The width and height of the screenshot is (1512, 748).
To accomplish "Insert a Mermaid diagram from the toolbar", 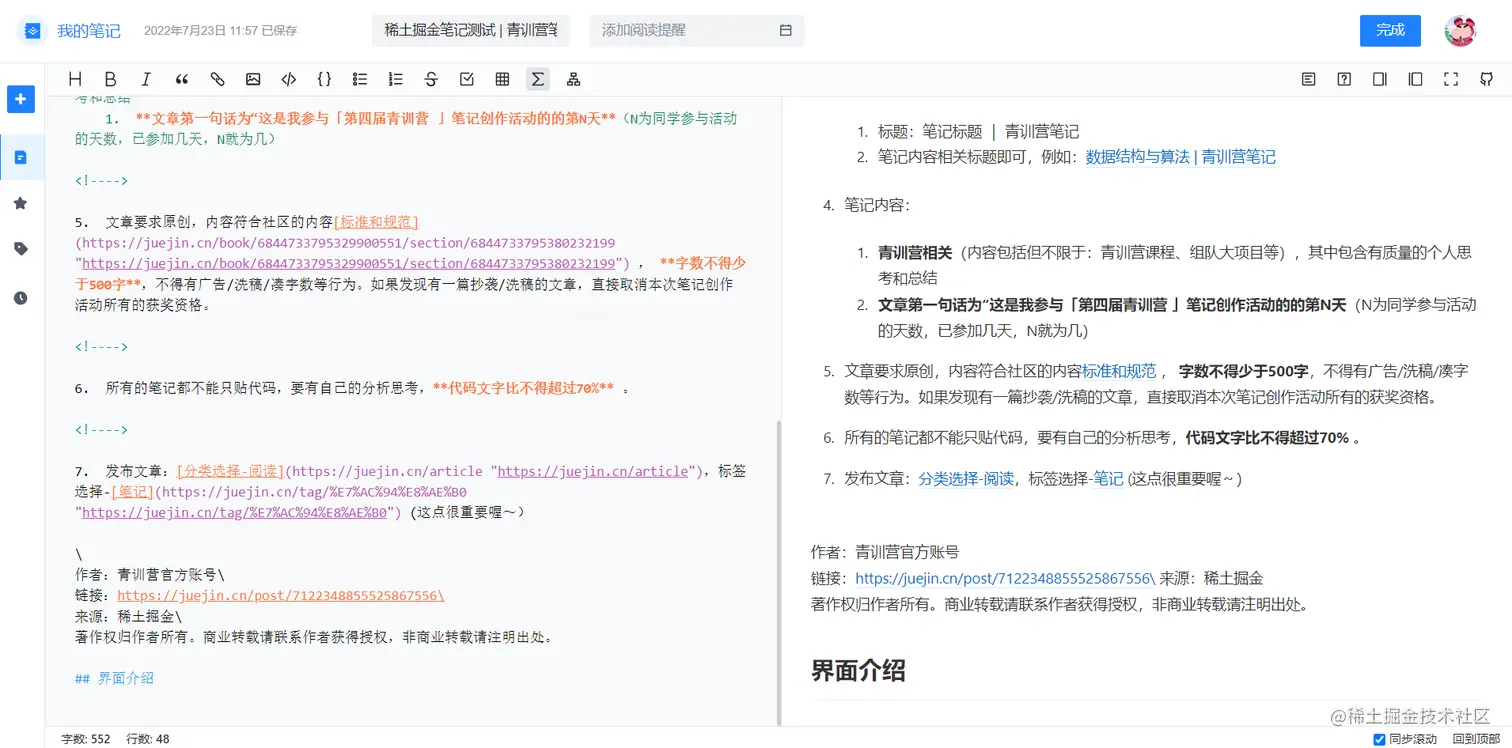I will click(x=574, y=79).
